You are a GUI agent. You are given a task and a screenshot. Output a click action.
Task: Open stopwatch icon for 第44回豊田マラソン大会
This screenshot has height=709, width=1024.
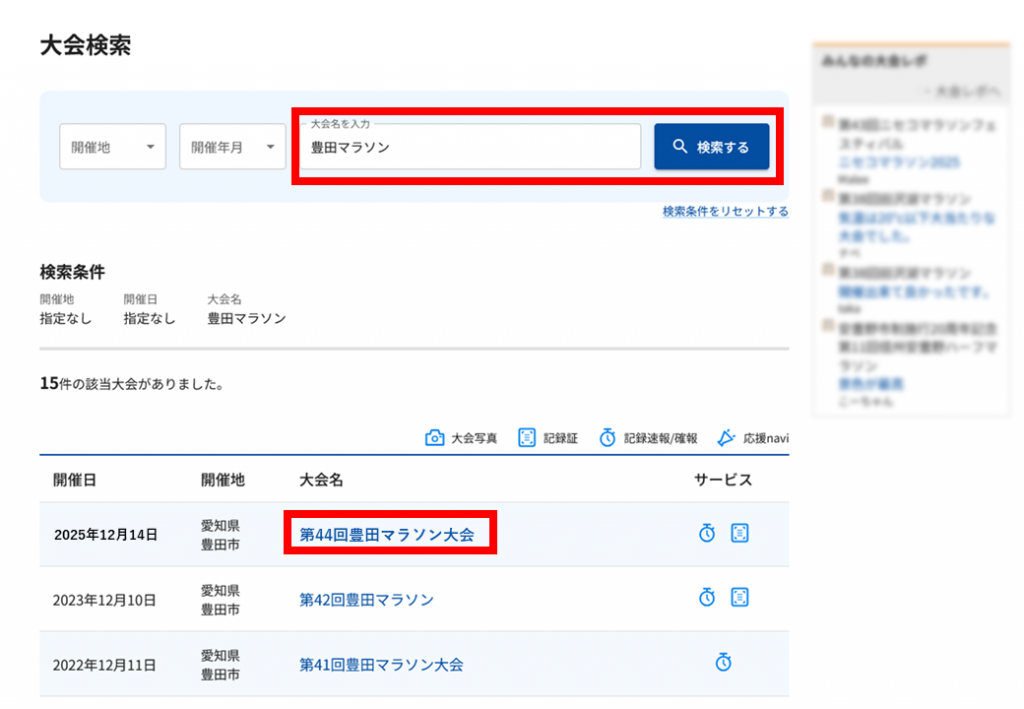(x=707, y=533)
